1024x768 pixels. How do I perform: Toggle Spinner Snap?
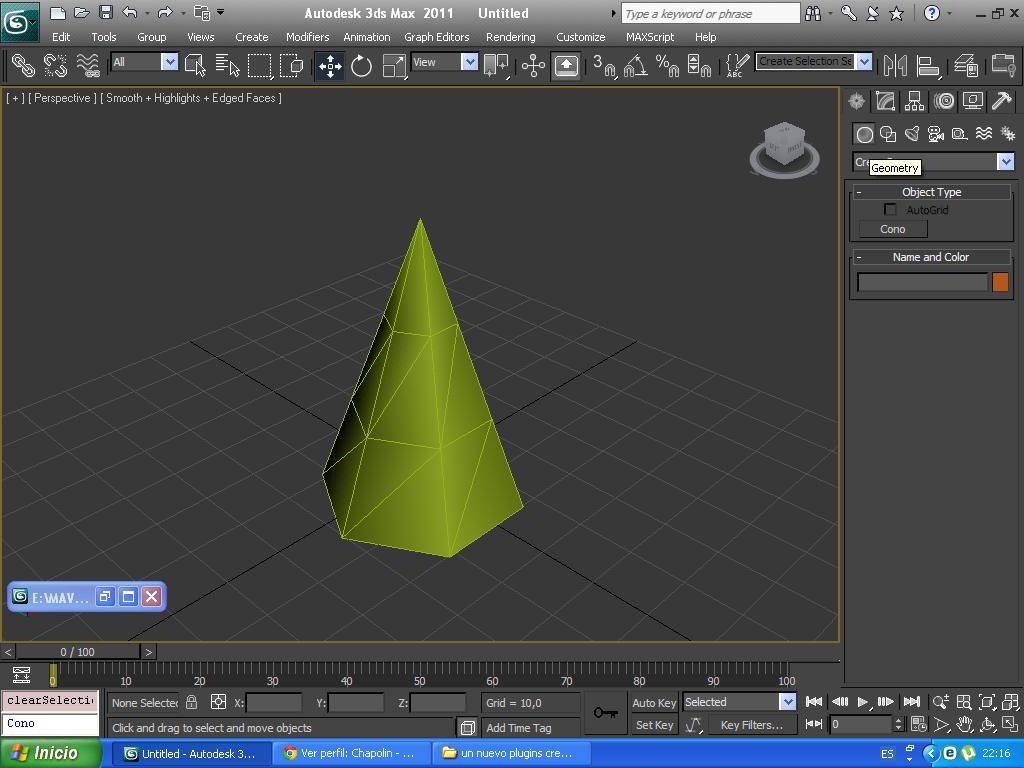(699, 65)
